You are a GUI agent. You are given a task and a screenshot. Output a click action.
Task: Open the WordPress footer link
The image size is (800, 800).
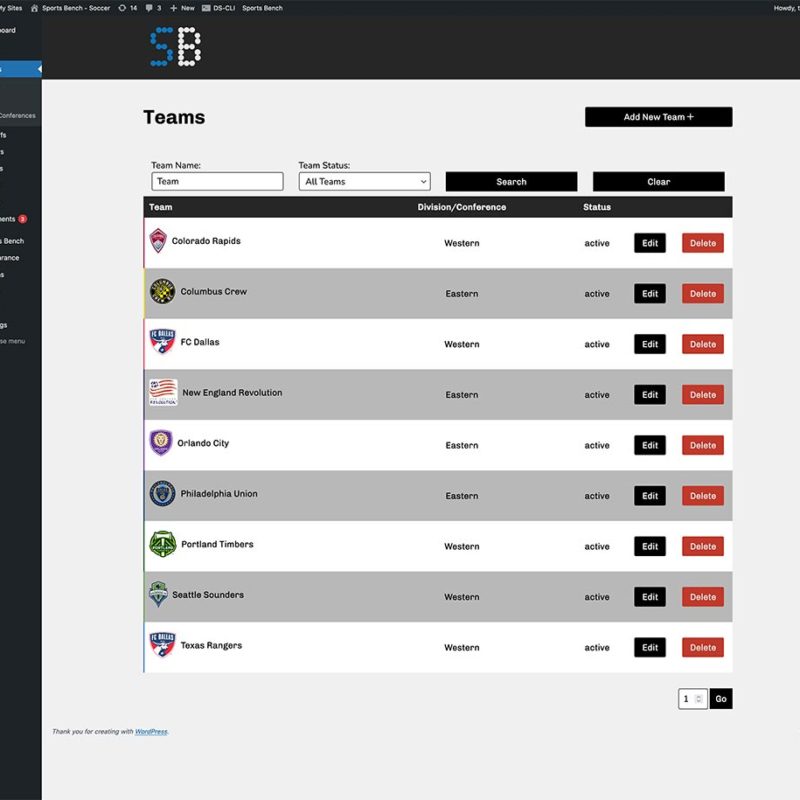click(151, 731)
